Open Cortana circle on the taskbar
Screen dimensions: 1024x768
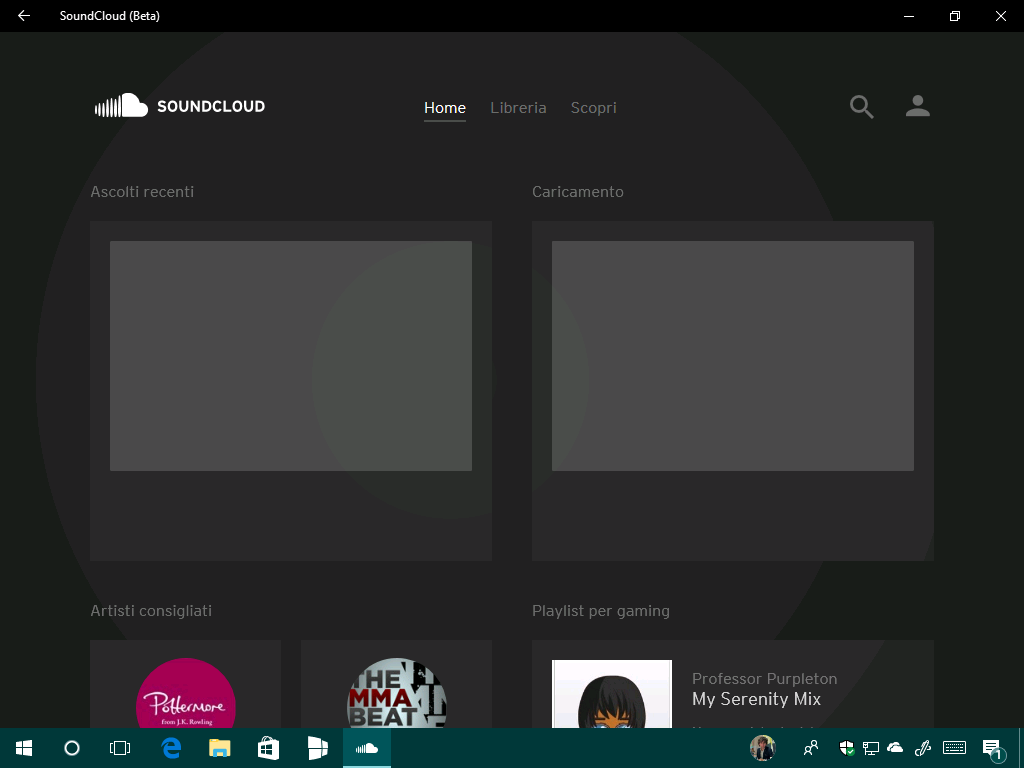[x=72, y=748]
